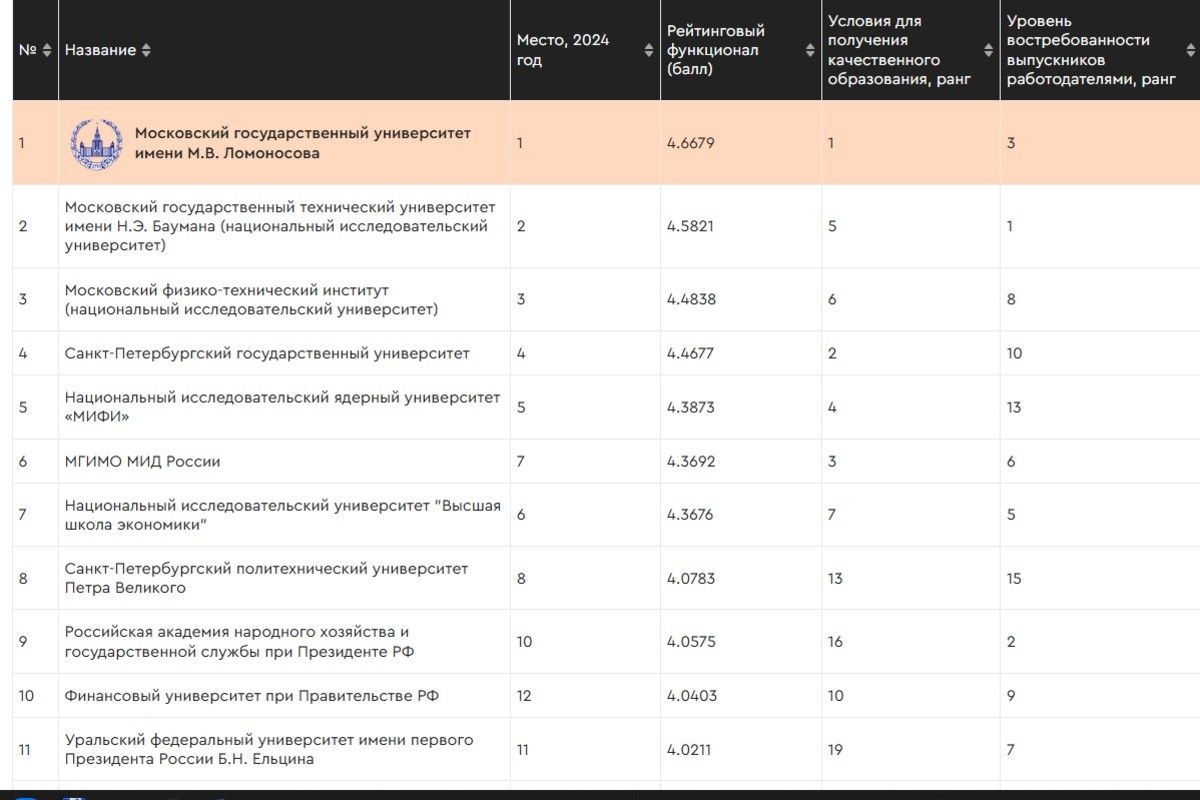Select score value 4.0783
This screenshot has width=1200, height=800.
[x=691, y=578]
